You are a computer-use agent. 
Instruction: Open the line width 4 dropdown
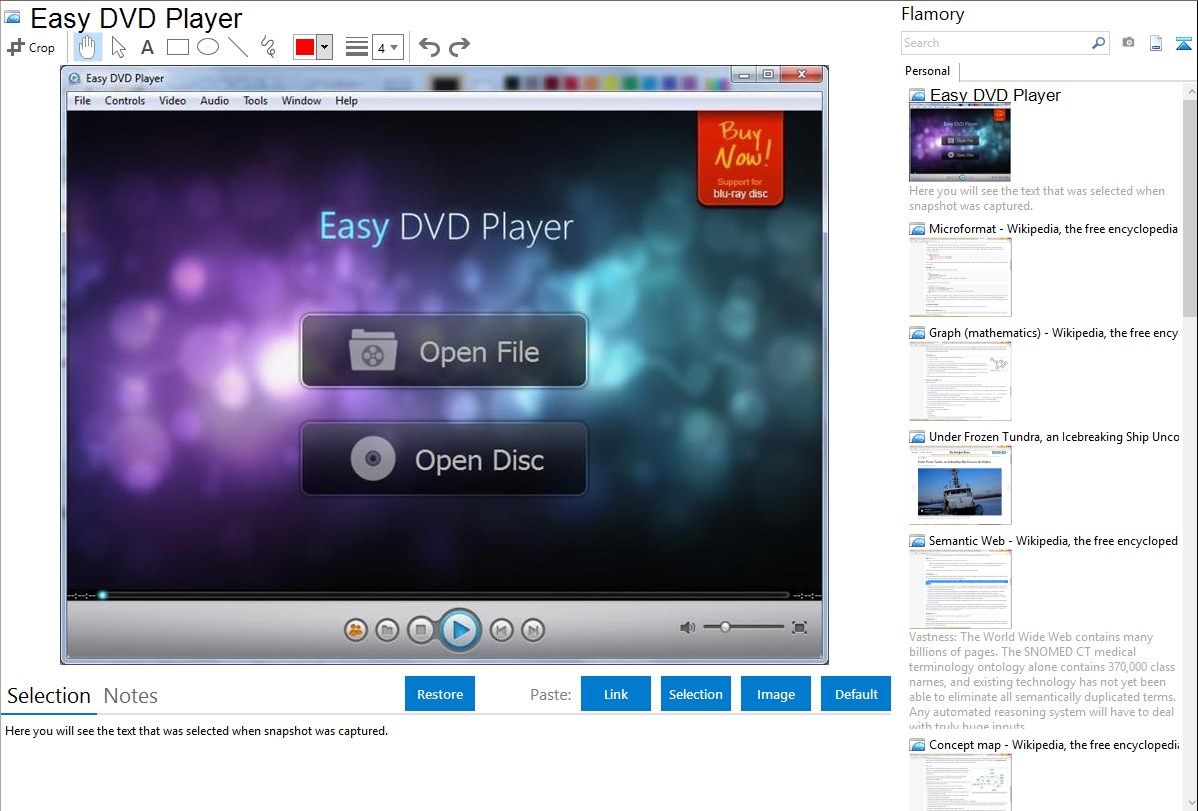pyautogui.click(x=388, y=47)
